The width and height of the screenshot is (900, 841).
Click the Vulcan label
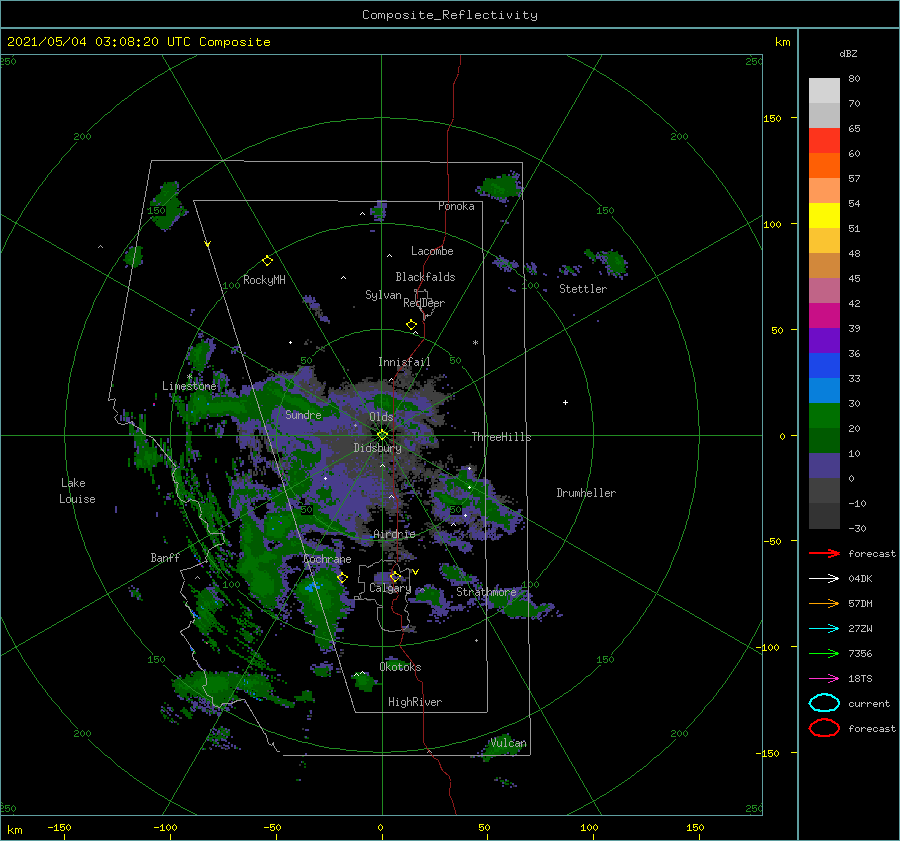point(508,743)
